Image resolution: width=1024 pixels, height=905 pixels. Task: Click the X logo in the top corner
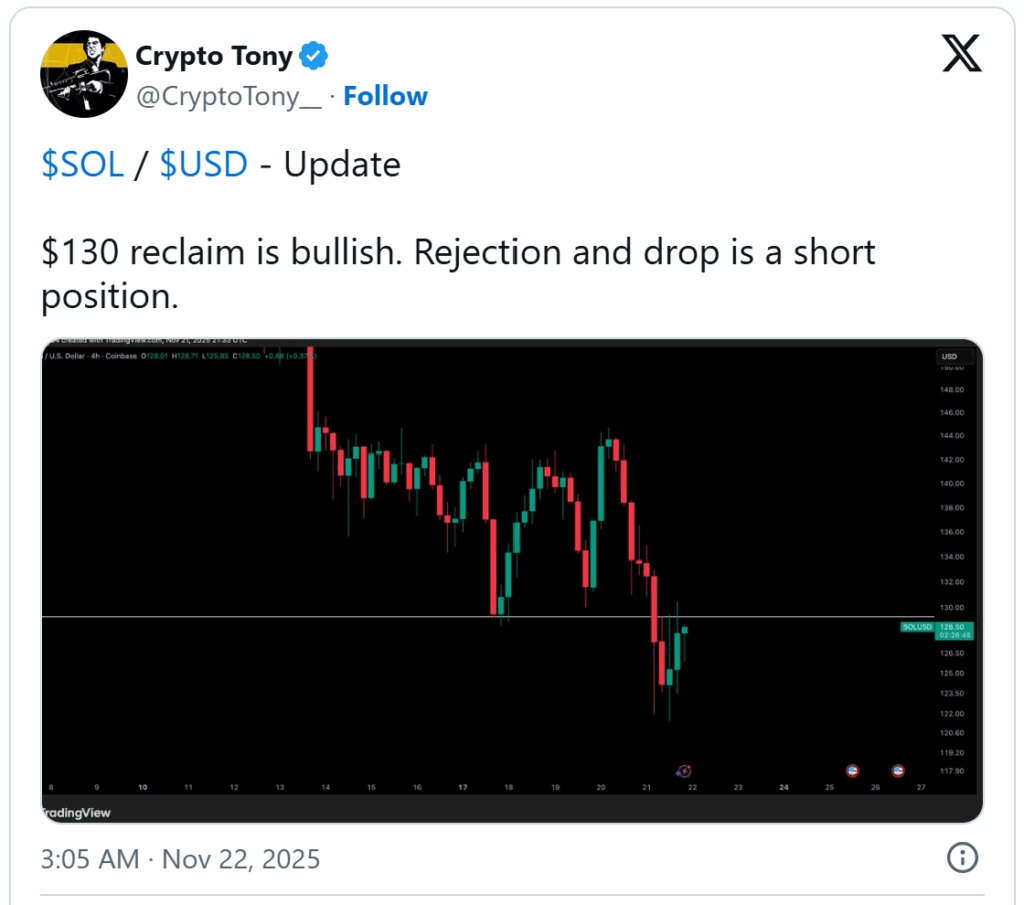point(961,55)
